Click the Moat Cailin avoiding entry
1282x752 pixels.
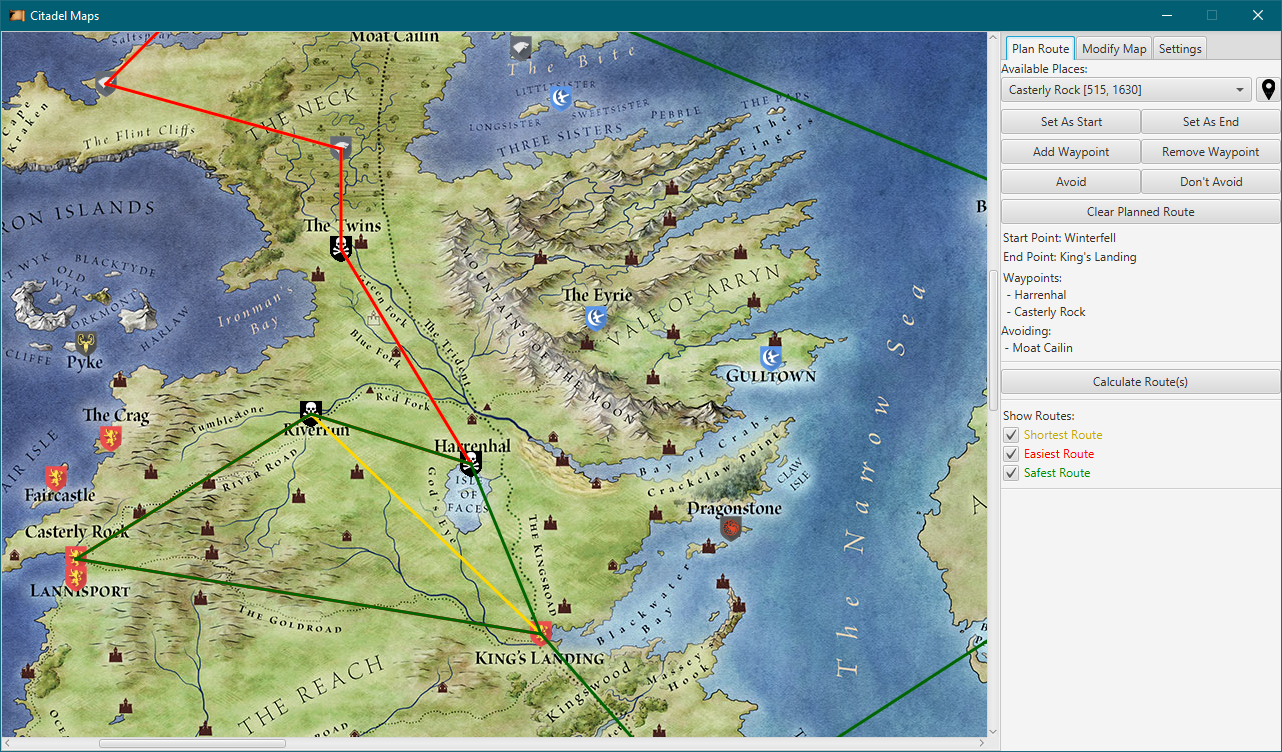click(1043, 348)
